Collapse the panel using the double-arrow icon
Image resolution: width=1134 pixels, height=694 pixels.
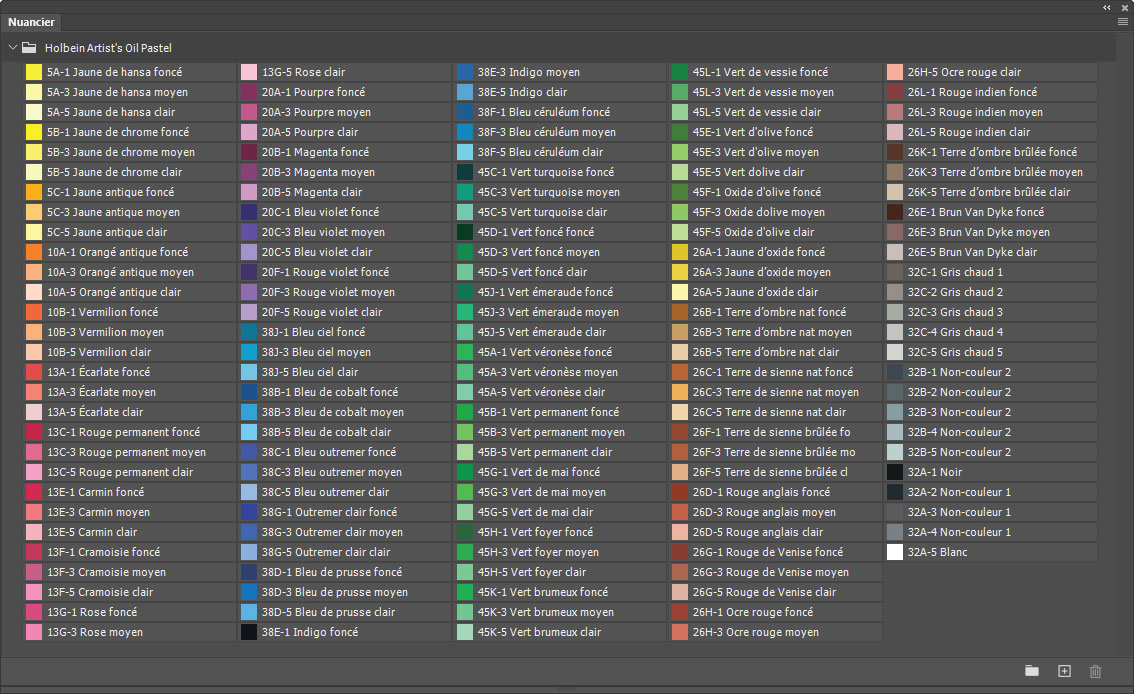coord(1107,7)
